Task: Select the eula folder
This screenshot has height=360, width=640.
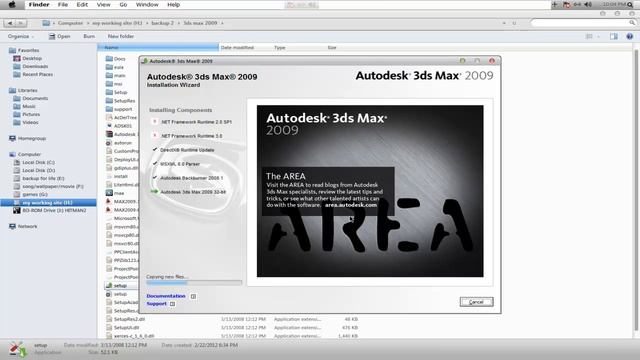Action: point(115,67)
